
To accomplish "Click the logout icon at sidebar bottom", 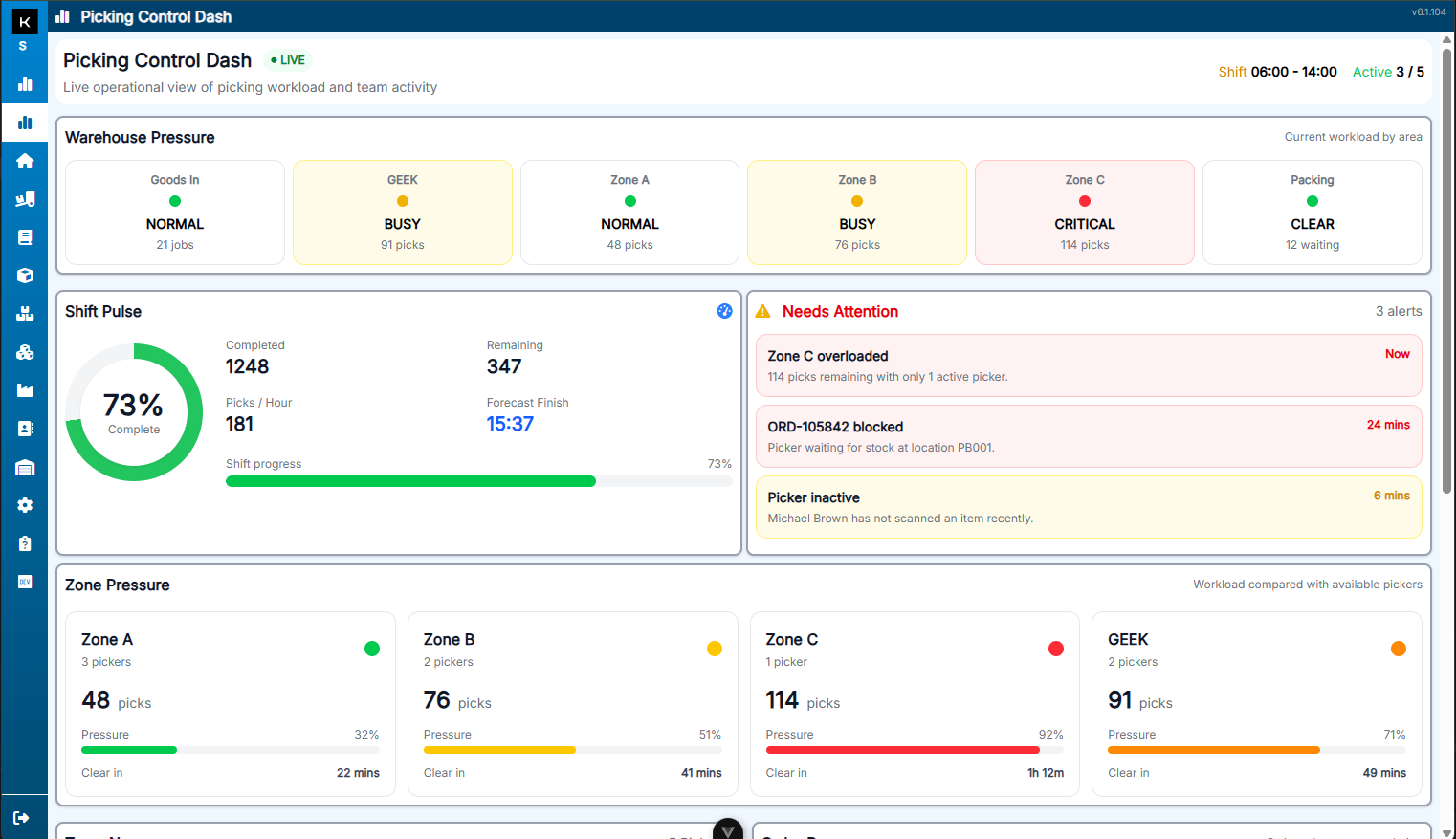I will click(21, 818).
